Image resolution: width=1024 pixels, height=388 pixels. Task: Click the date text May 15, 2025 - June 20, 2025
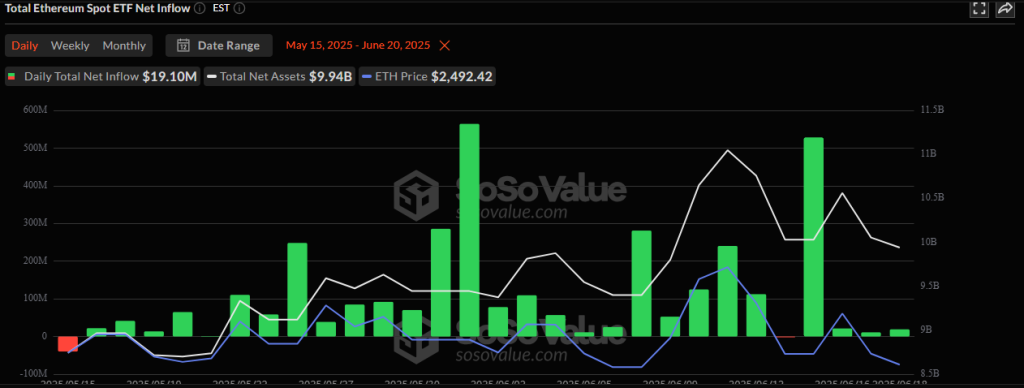coord(358,46)
